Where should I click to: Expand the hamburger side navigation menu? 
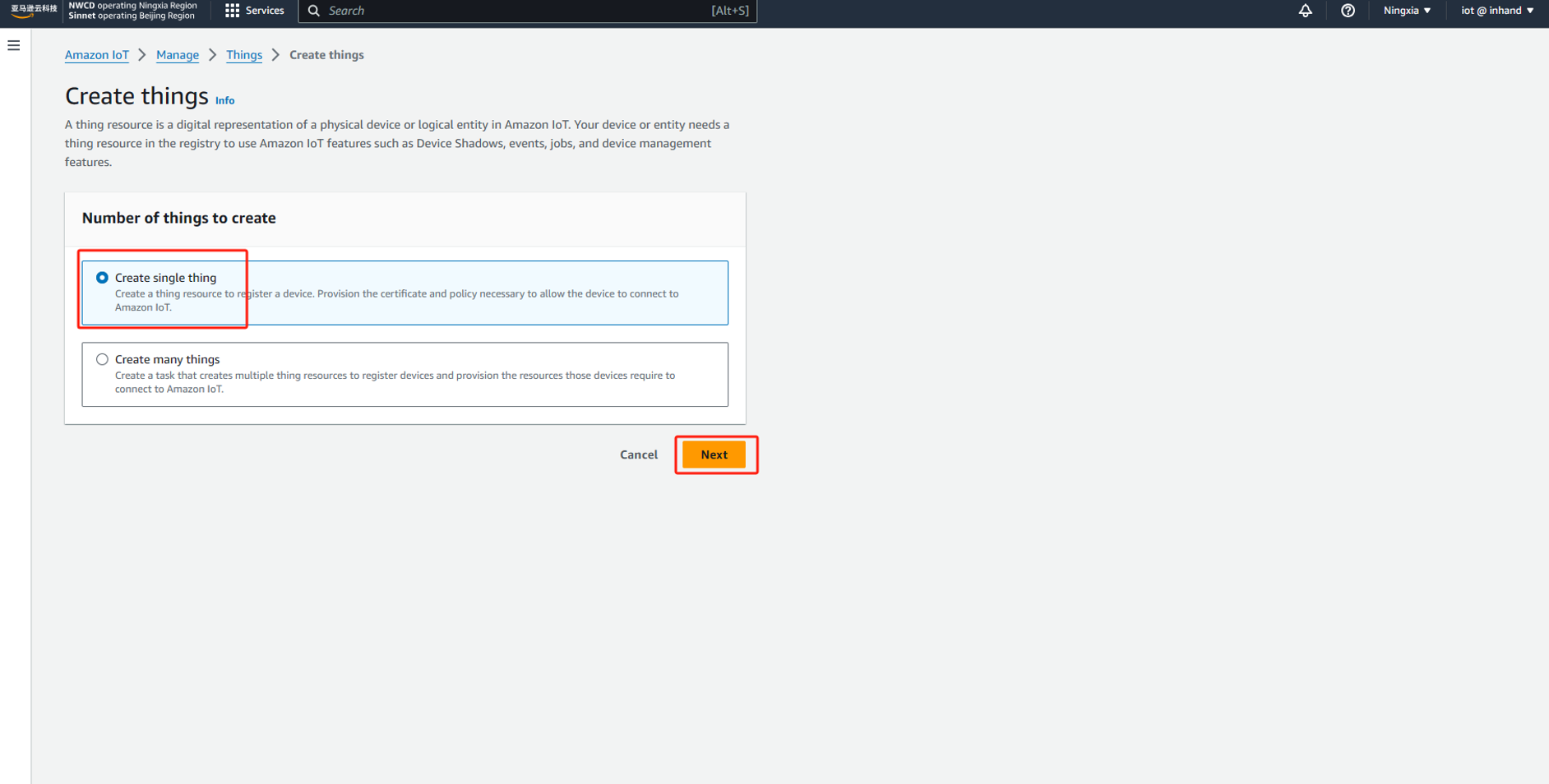point(14,46)
